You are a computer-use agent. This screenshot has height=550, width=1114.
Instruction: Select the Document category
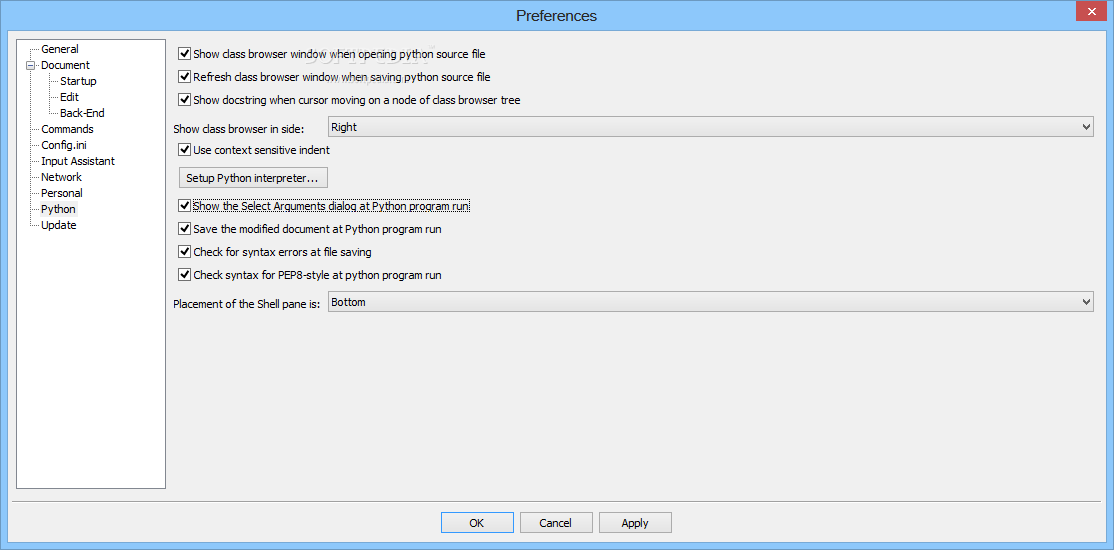click(65, 65)
